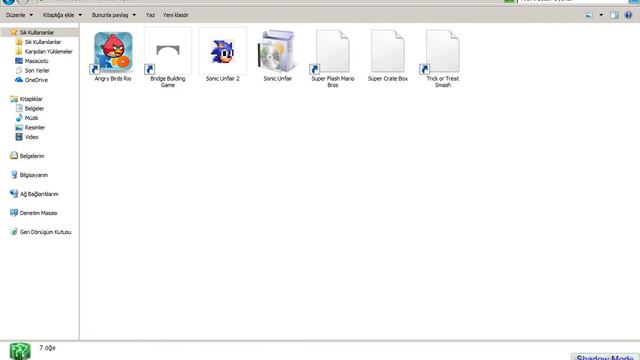Select the Sonic Unfair 2 icon
Viewport: 640px width, 360px height.
tap(223, 51)
